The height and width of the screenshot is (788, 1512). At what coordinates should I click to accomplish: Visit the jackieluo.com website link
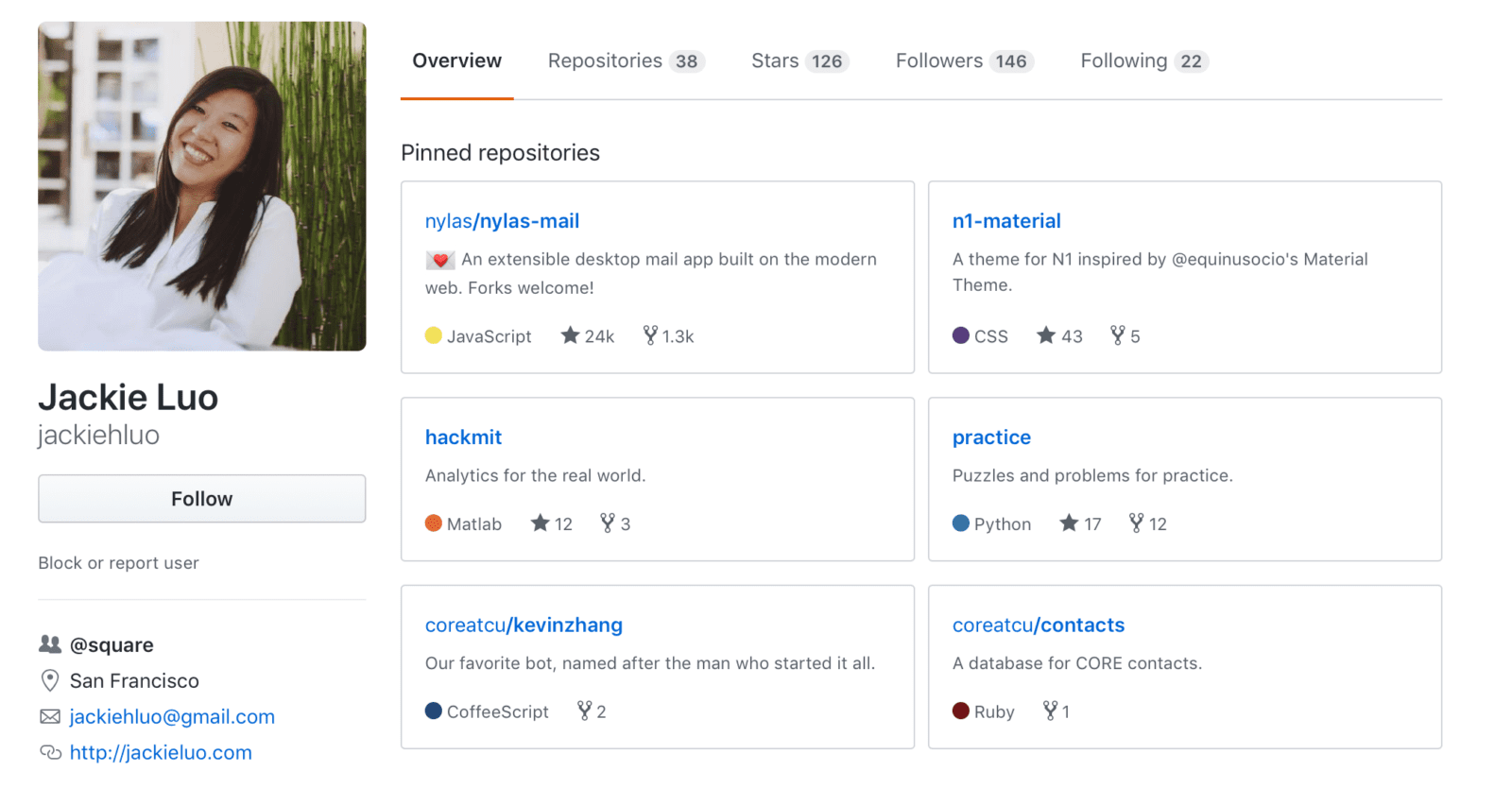click(x=161, y=753)
